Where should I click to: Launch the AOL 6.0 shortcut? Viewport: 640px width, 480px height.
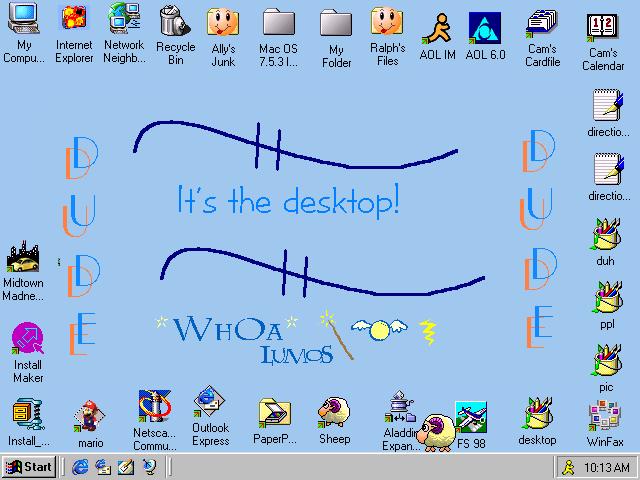[485, 28]
